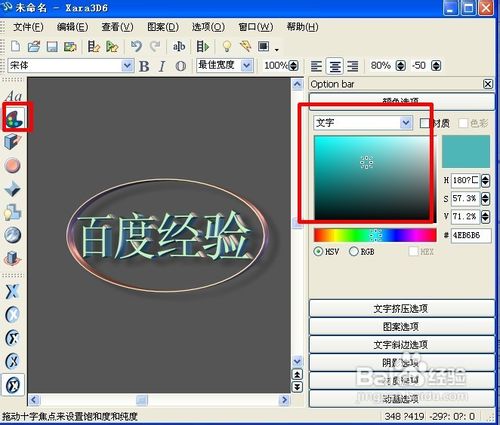
Task: Toggle Outline text style icon
Action: (181, 66)
